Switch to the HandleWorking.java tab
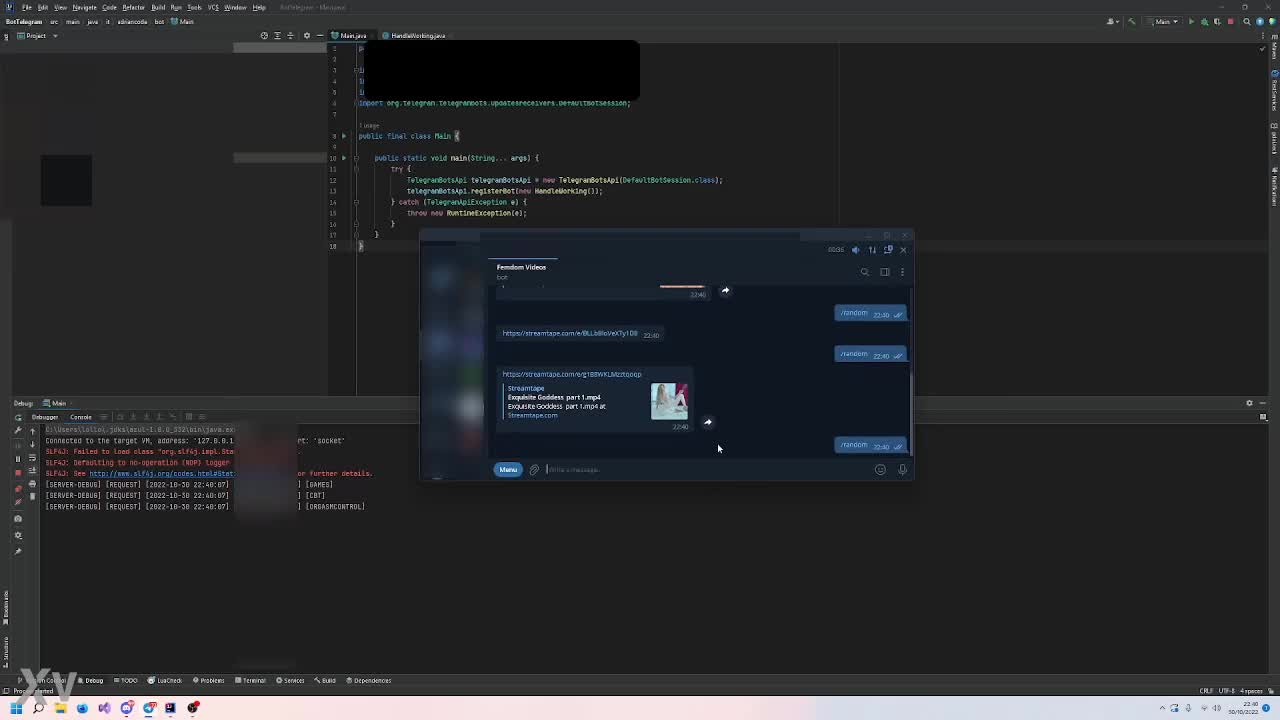The height and width of the screenshot is (720, 1280). click(418, 36)
